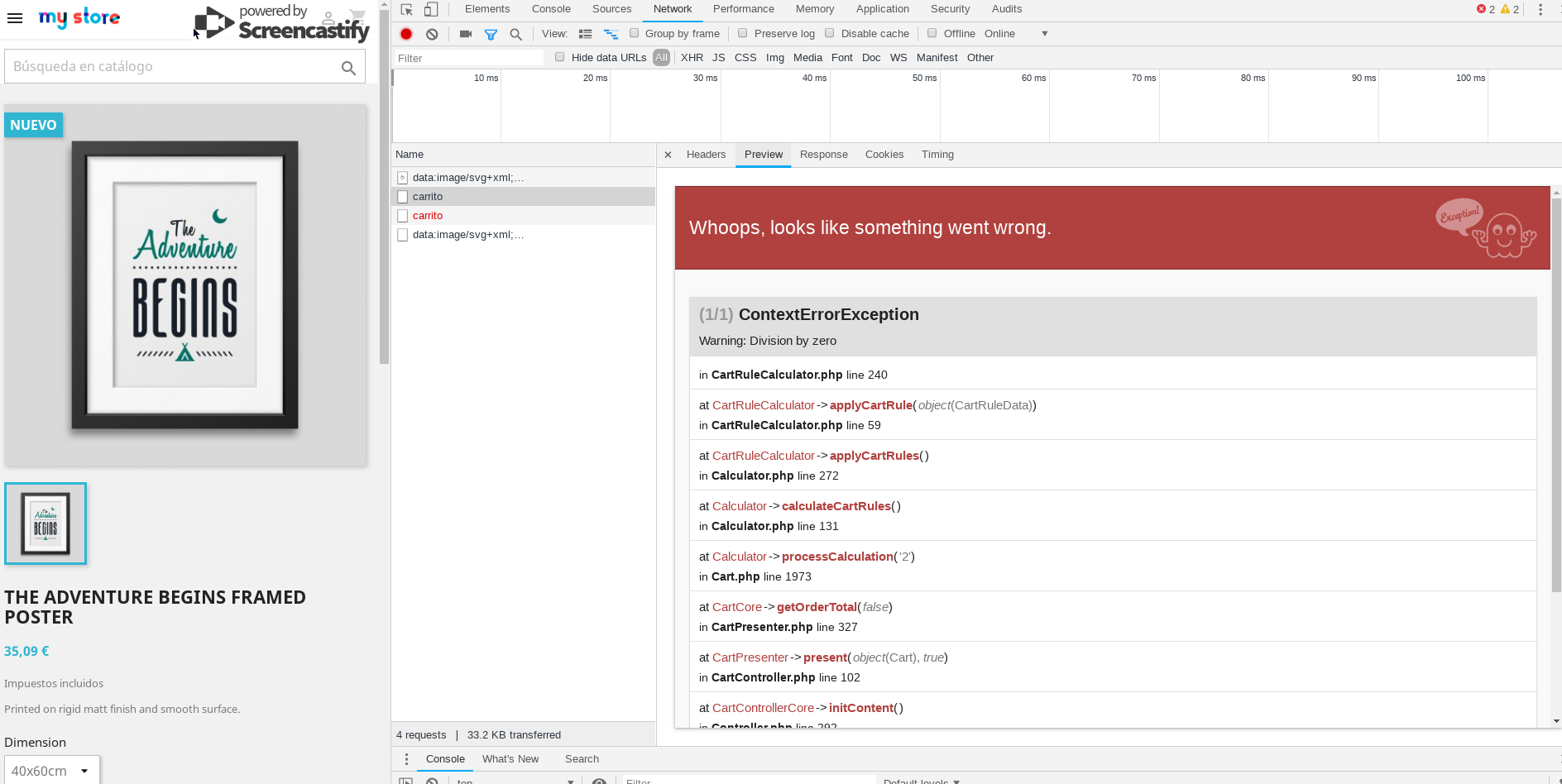The image size is (1562, 784).
Task: Toggle the device toolbar icon
Action: pyautogui.click(x=431, y=9)
